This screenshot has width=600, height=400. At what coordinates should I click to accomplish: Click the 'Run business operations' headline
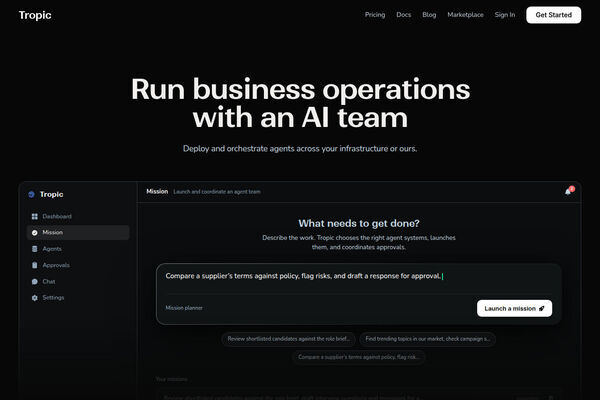[300, 103]
